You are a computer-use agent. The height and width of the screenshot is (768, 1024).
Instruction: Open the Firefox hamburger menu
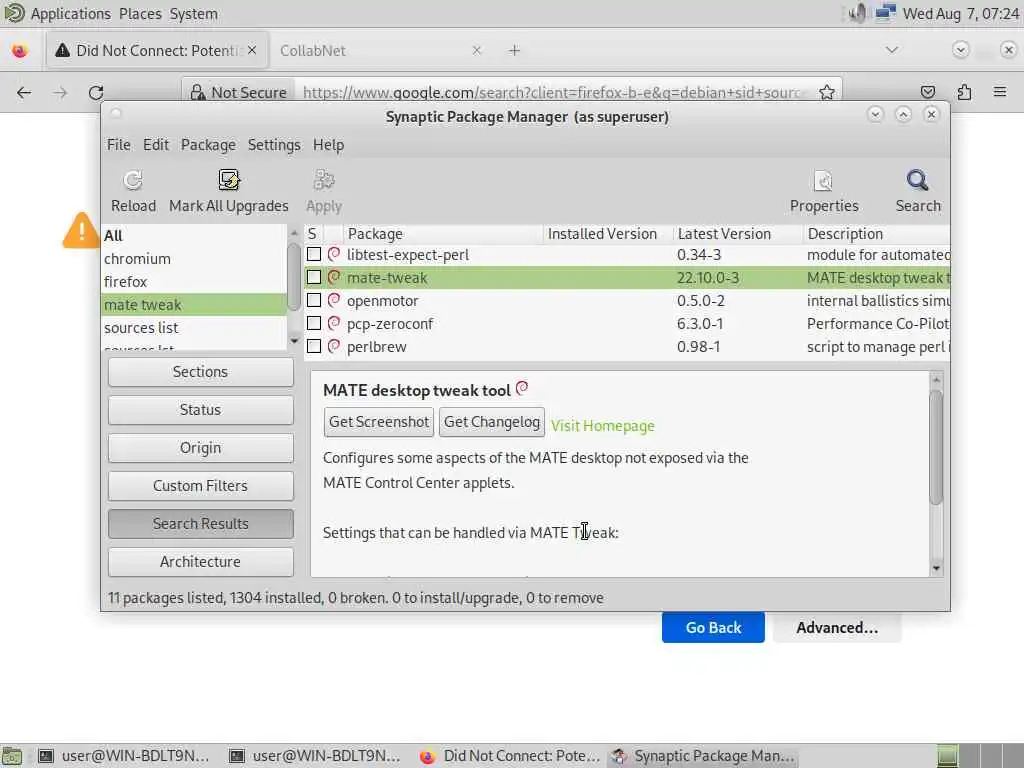[1000, 92]
